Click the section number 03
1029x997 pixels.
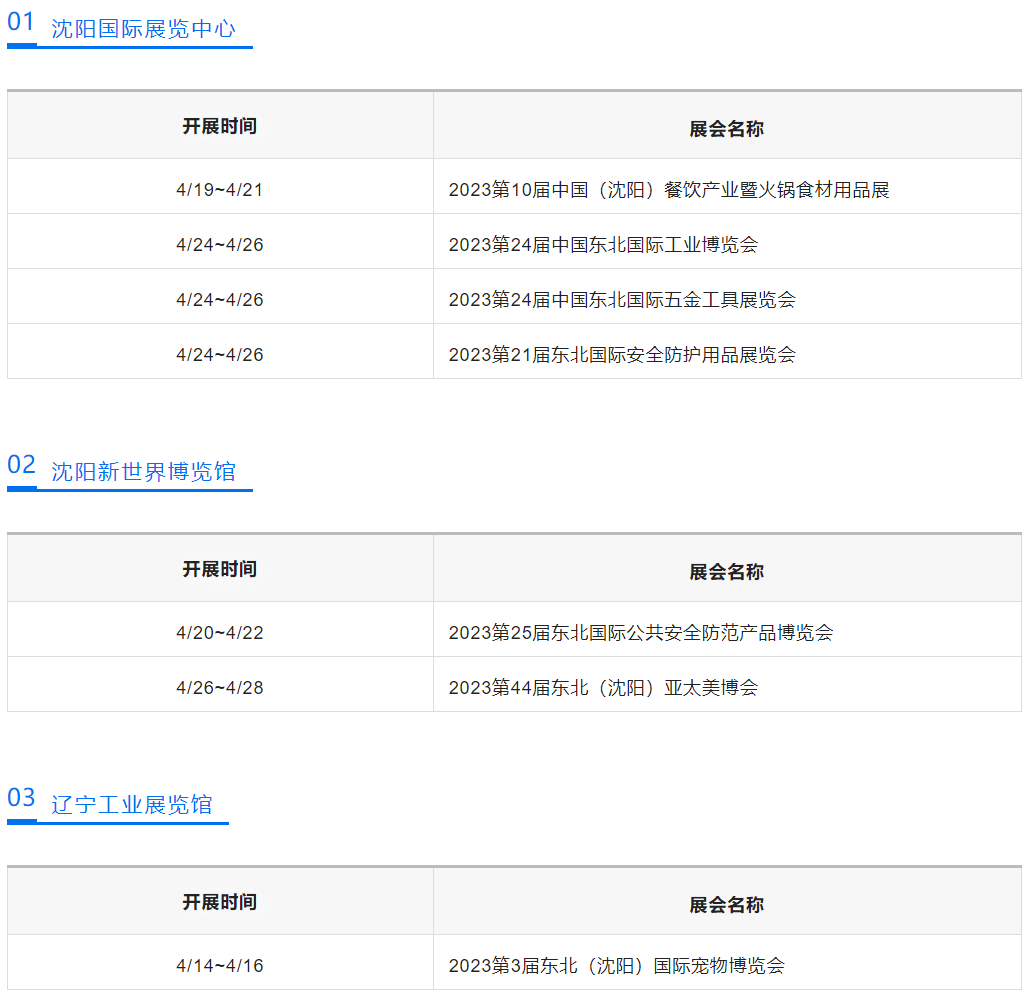pos(21,798)
